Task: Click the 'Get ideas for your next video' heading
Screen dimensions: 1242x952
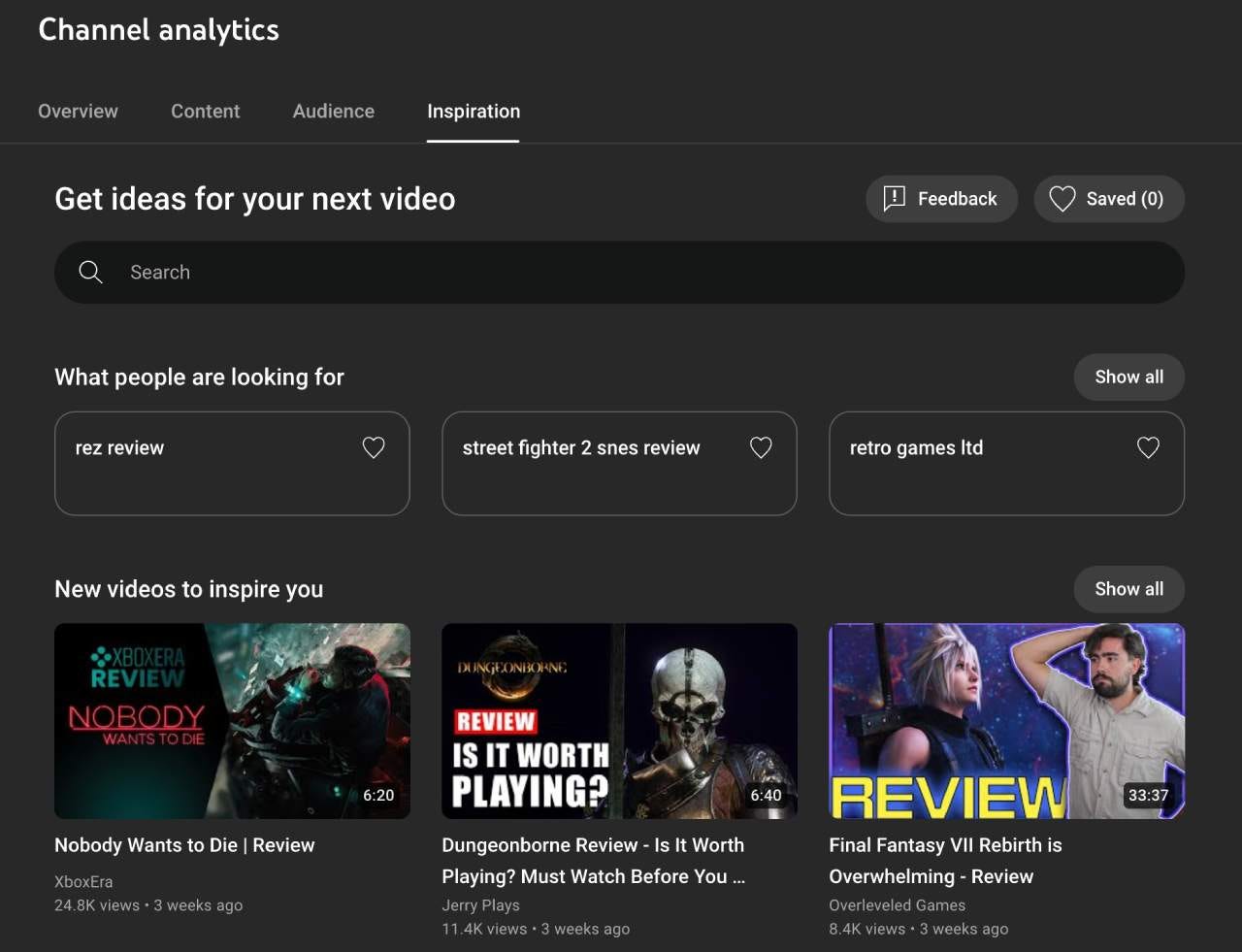Action: pyautogui.click(x=255, y=199)
